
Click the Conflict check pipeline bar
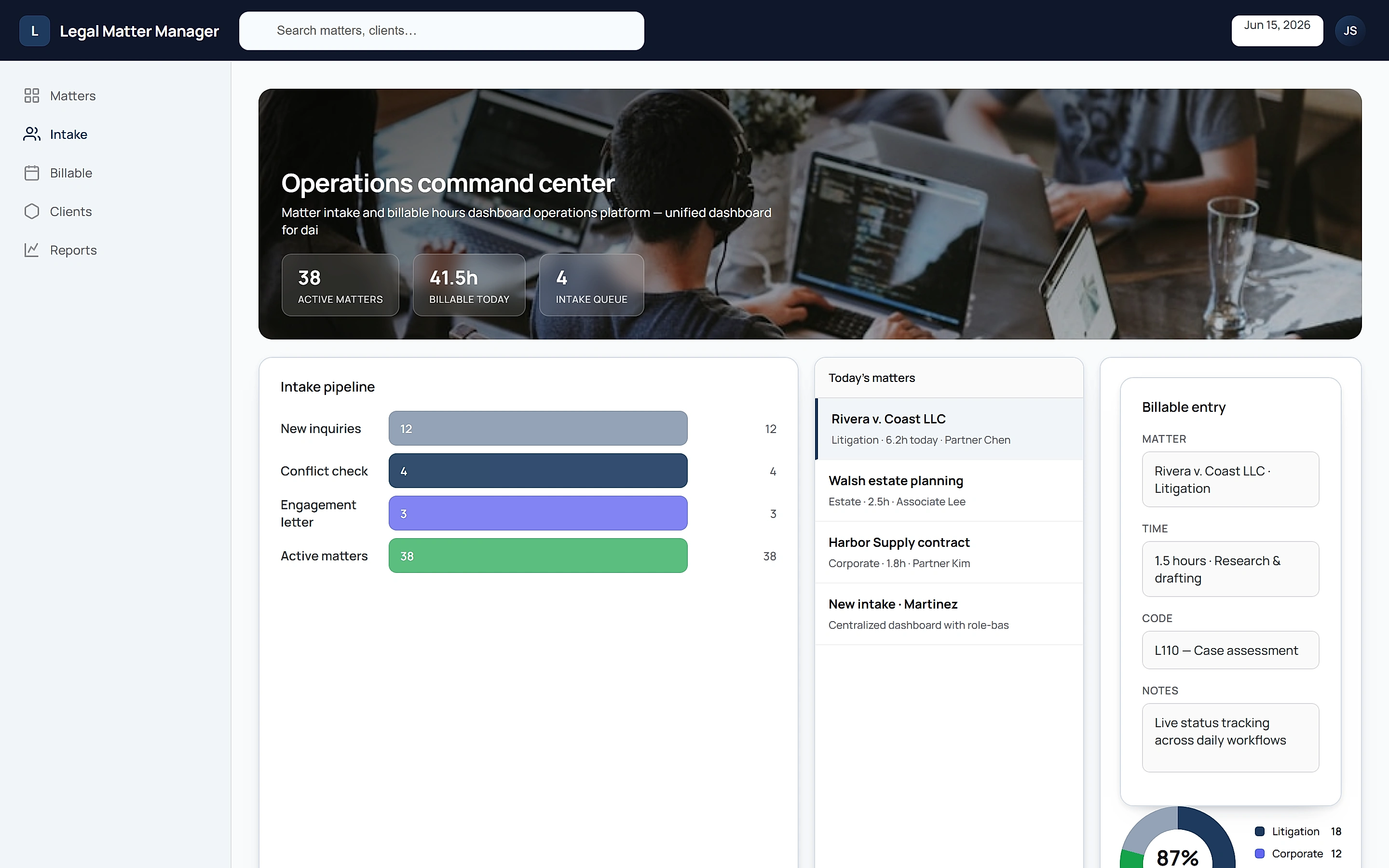(x=538, y=471)
